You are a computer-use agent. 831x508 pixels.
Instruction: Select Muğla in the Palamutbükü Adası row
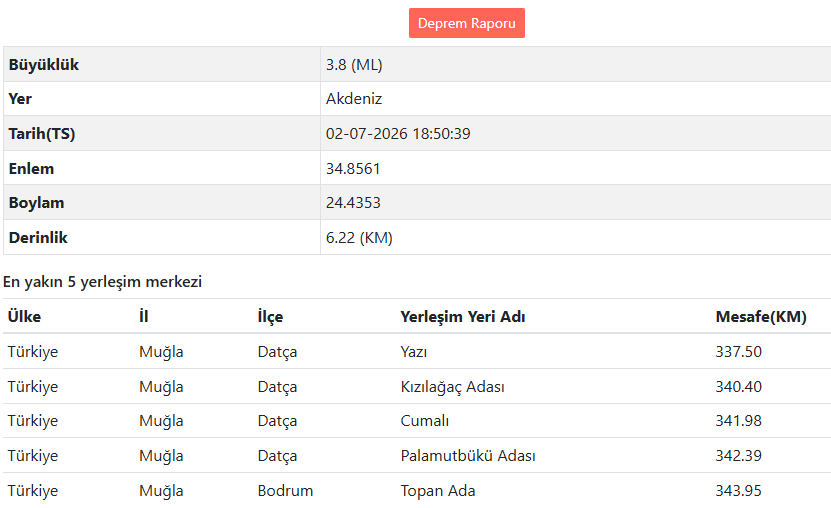pyautogui.click(x=161, y=456)
